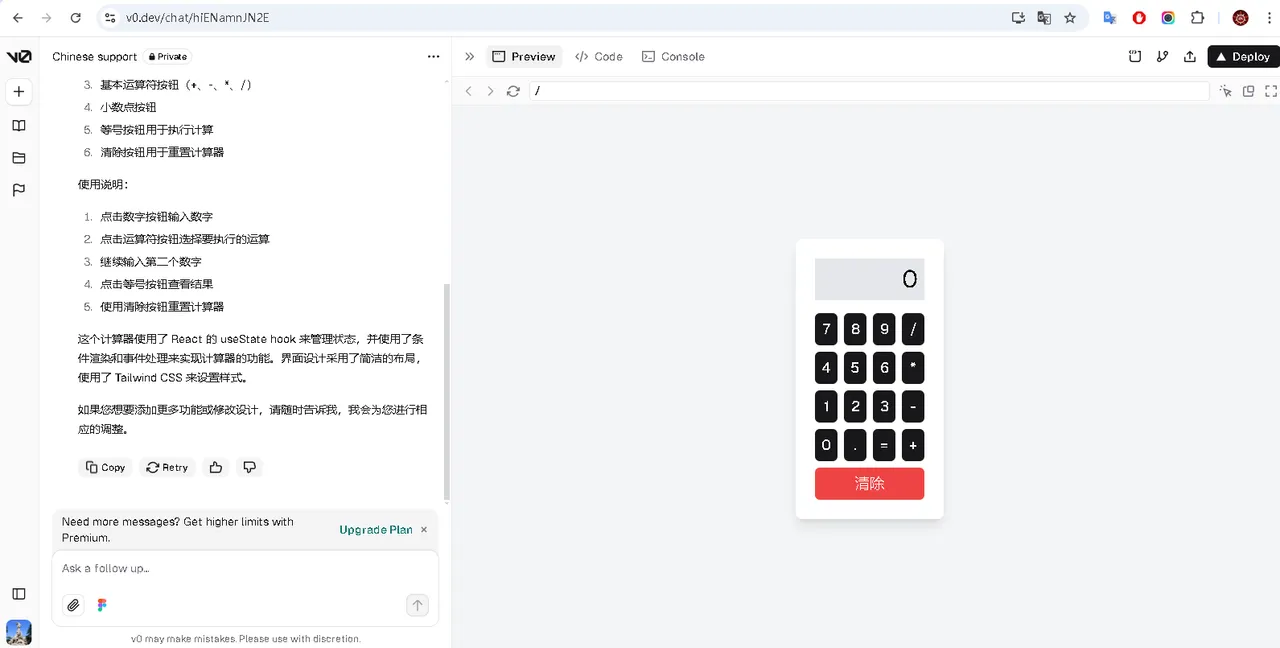Click the red 清除 clear button
Viewport: 1280px width, 648px height.
[869, 484]
